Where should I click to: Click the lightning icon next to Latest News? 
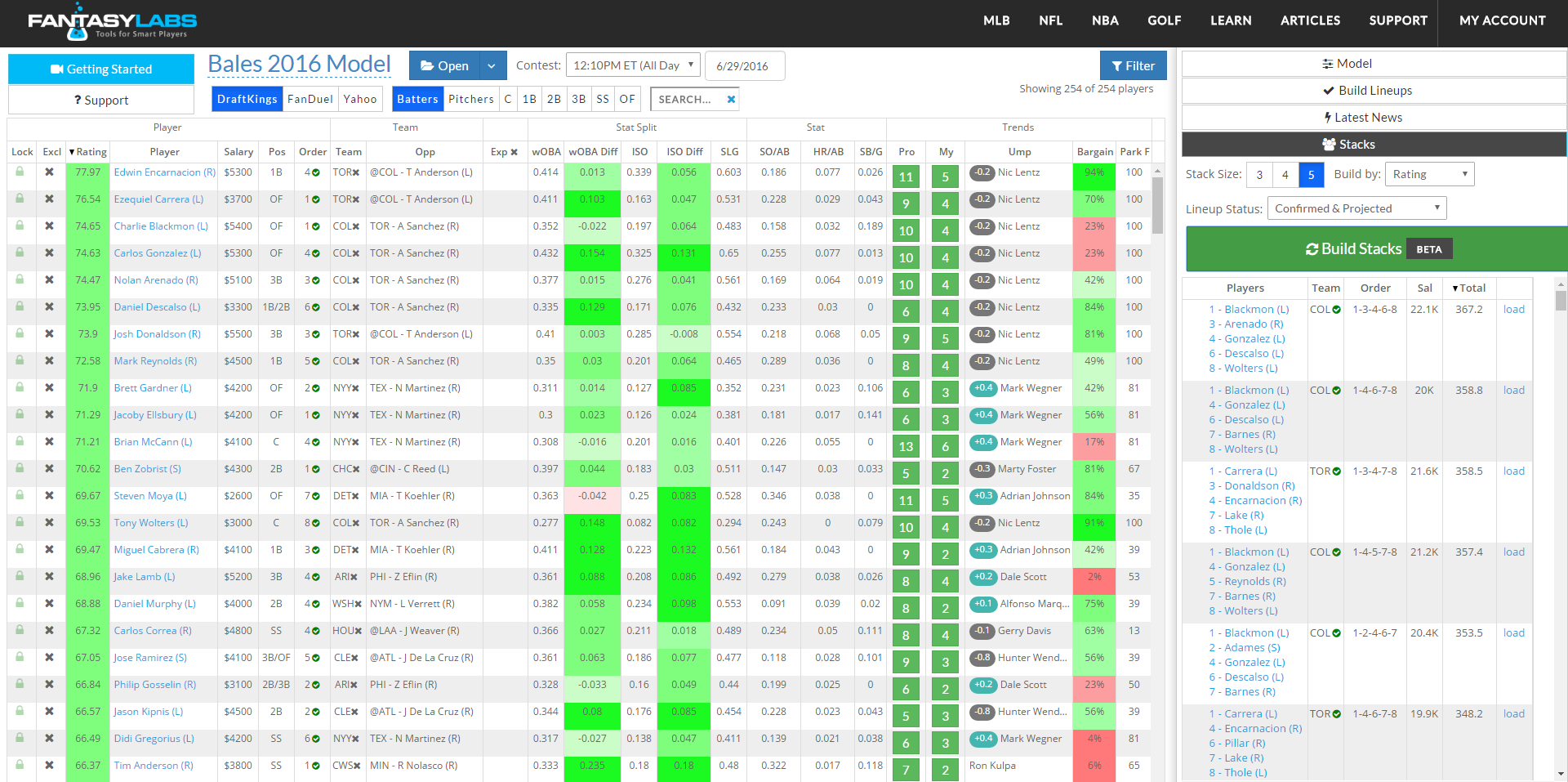[x=1327, y=117]
